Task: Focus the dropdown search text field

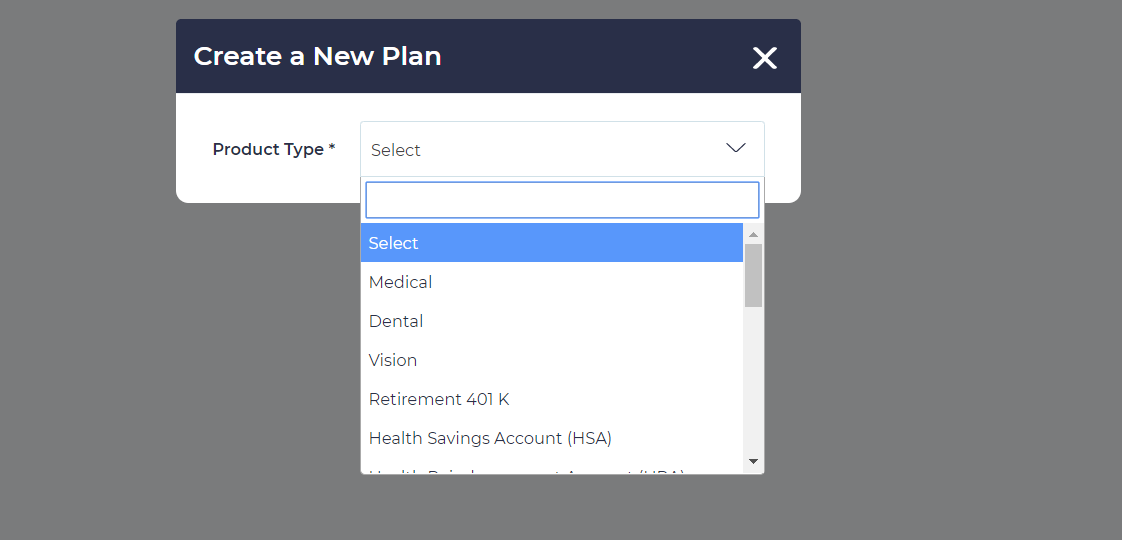Action: point(562,200)
